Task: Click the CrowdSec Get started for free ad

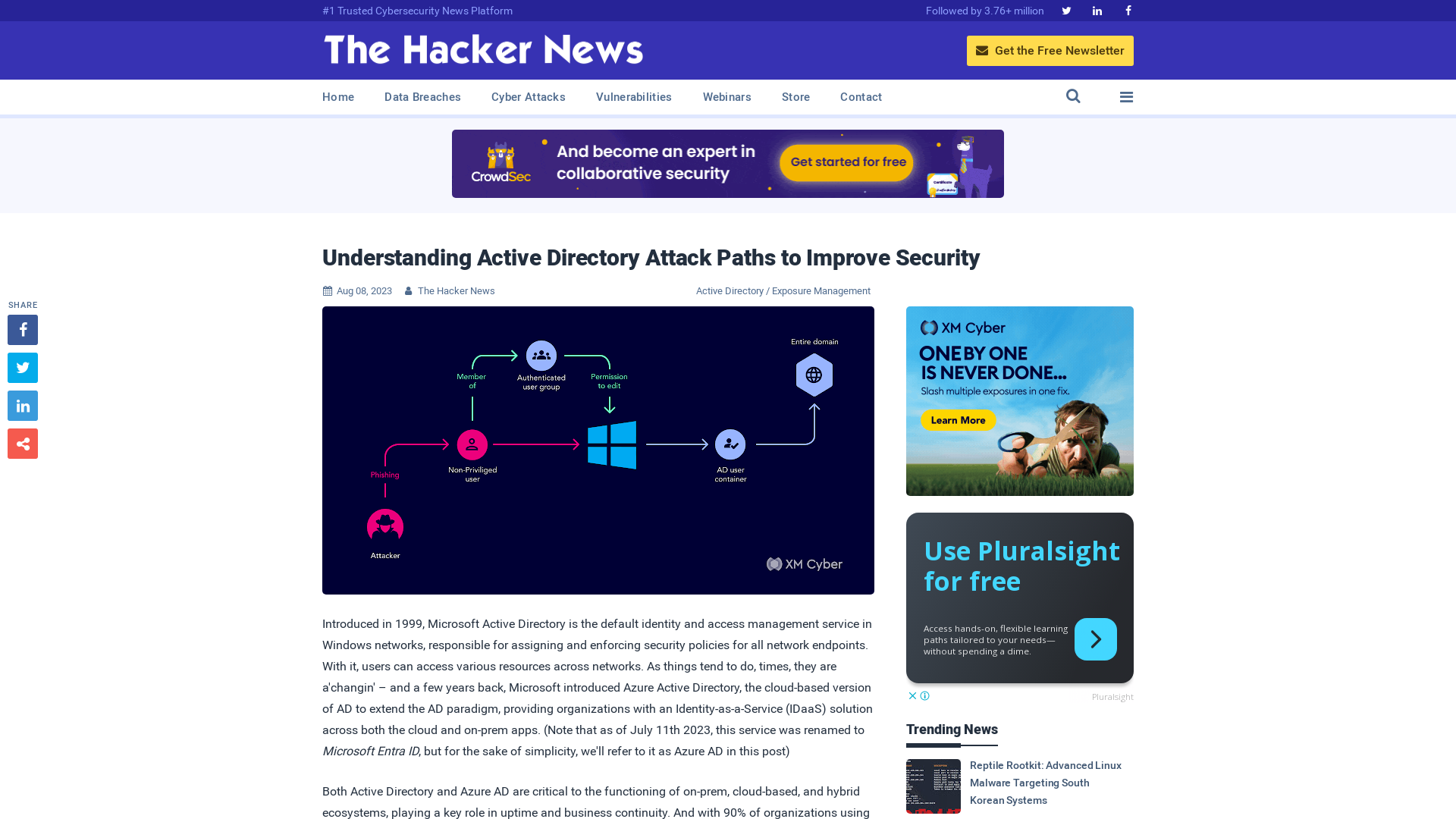Action: pyautogui.click(x=848, y=162)
